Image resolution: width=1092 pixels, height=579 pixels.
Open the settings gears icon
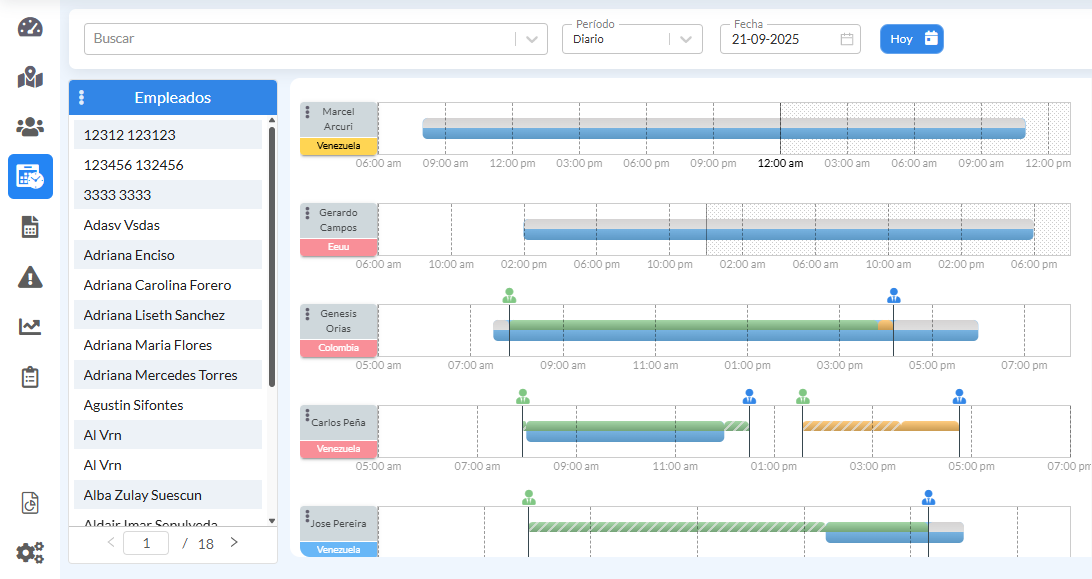coord(30,552)
